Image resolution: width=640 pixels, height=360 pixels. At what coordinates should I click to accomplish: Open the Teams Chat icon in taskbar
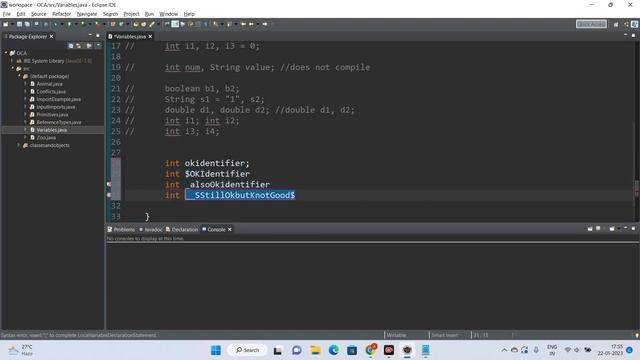pos(297,350)
